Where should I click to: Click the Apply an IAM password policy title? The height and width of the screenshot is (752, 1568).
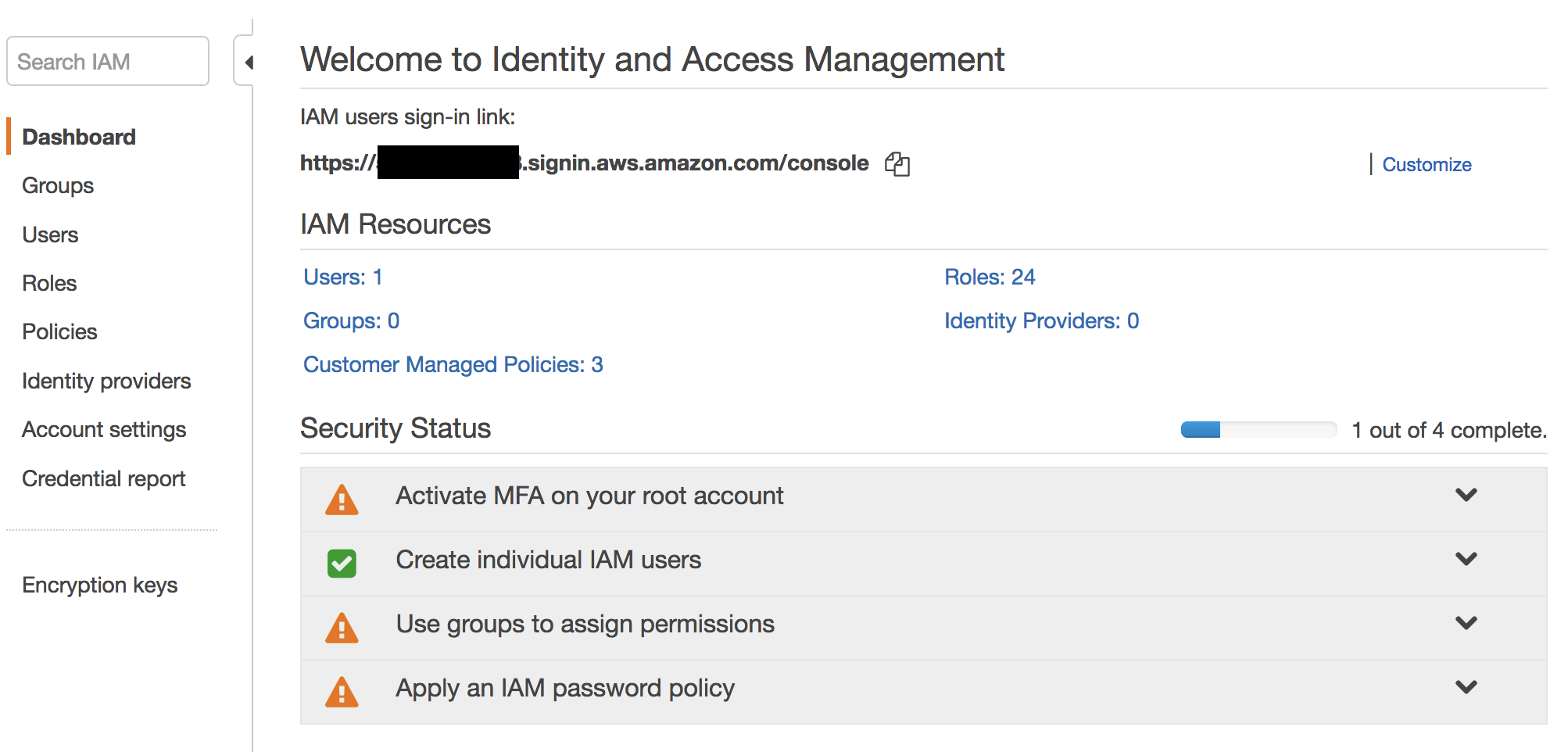click(565, 688)
